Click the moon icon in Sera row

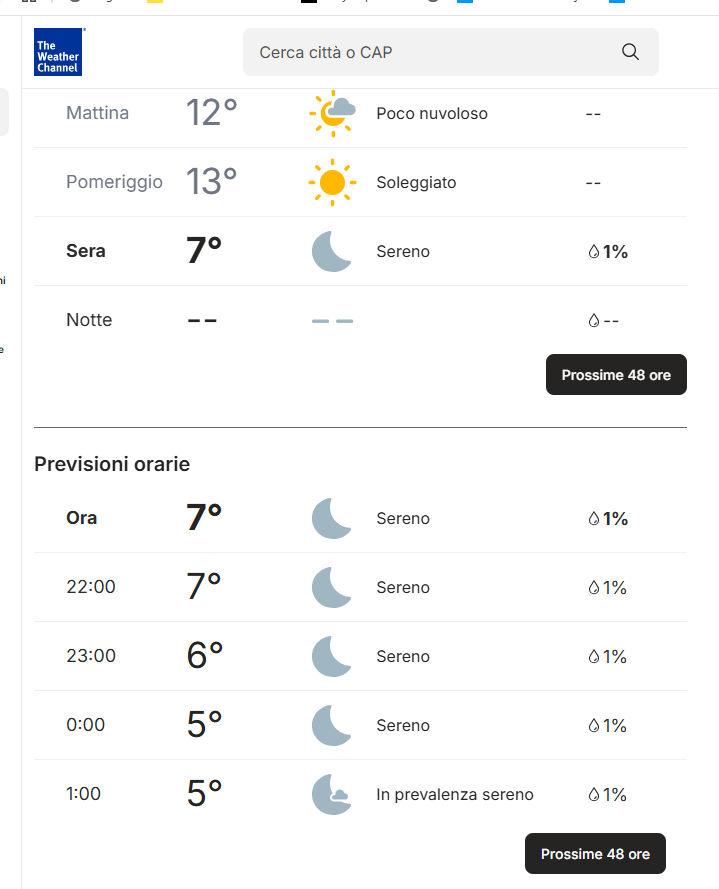tap(332, 252)
